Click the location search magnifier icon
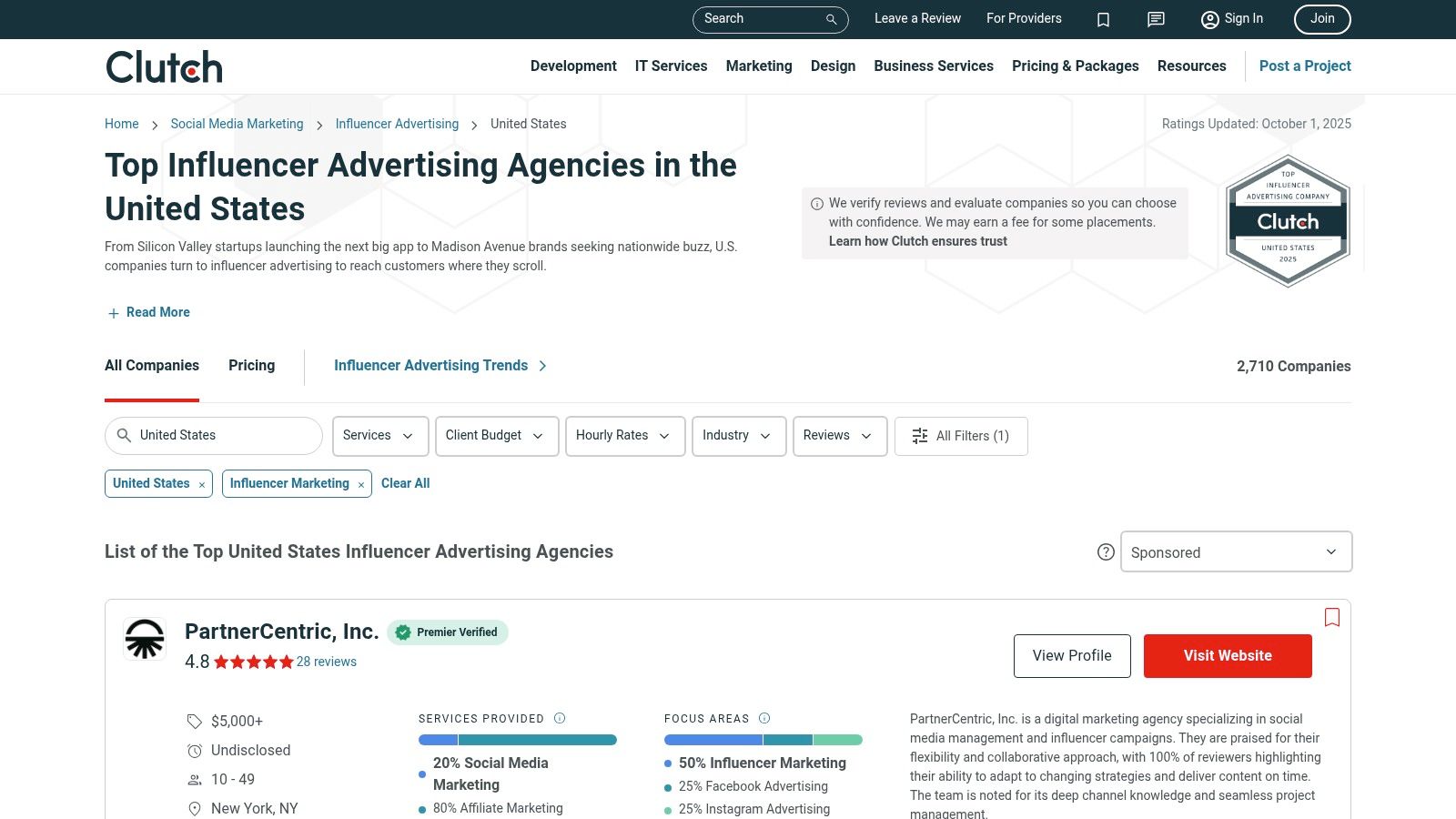 (125, 436)
